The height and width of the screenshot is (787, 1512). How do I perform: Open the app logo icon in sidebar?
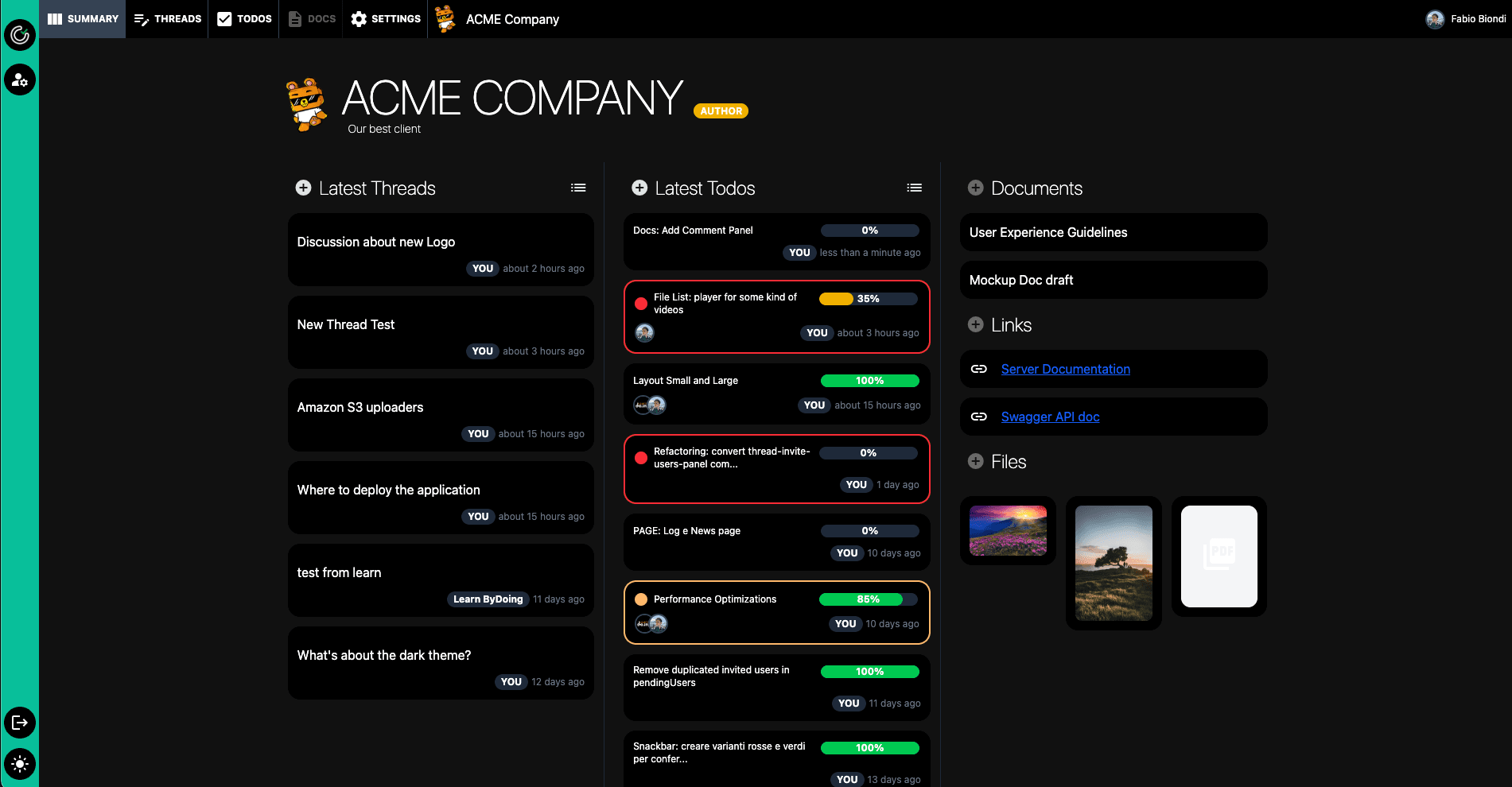tap(20, 35)
